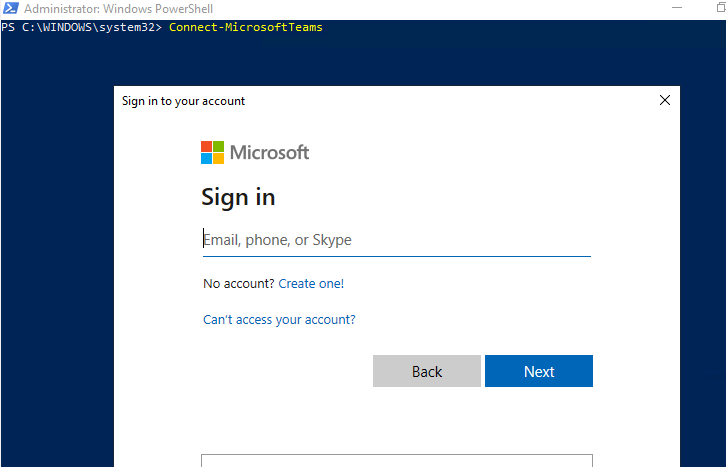Click the PS C:\WINDOWS\system32> prompt

tap(81, 27)
